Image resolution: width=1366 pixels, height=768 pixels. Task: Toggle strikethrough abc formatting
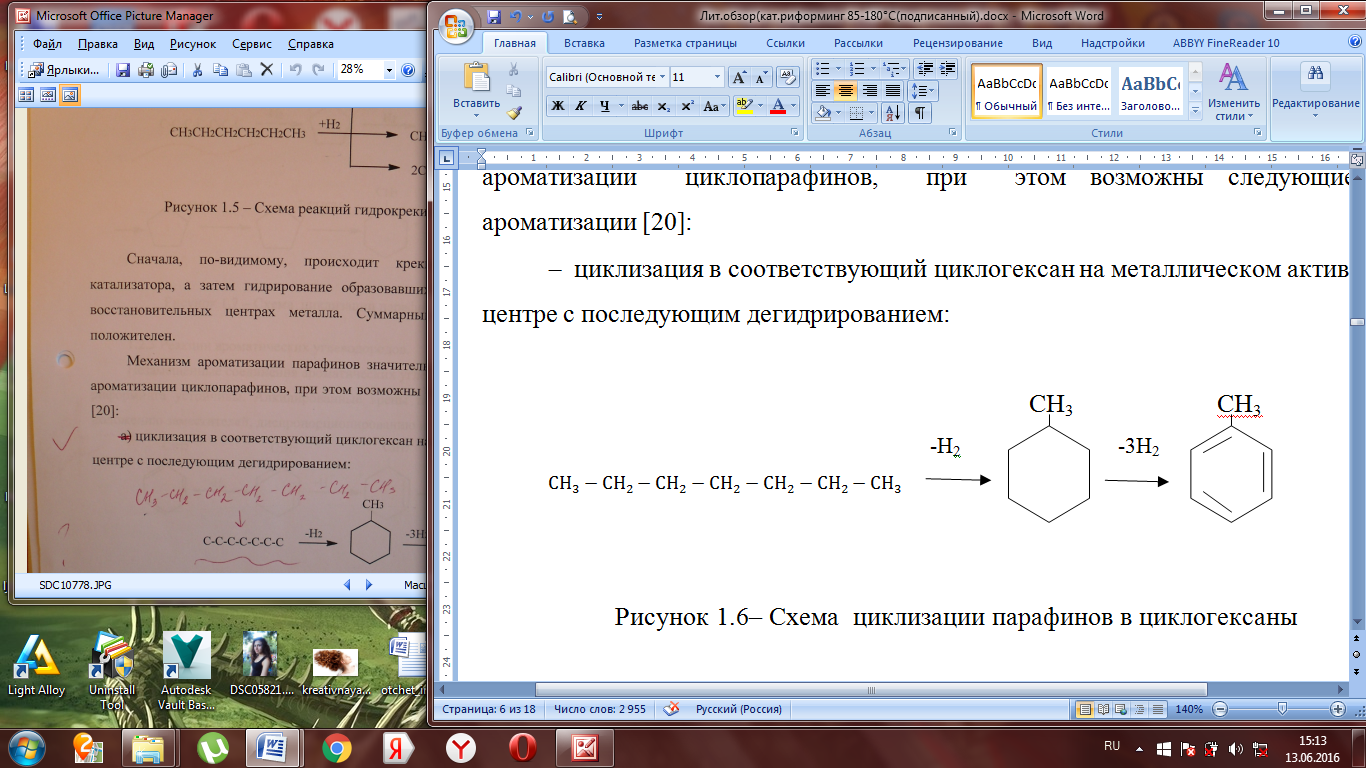(x=640, y=106)
